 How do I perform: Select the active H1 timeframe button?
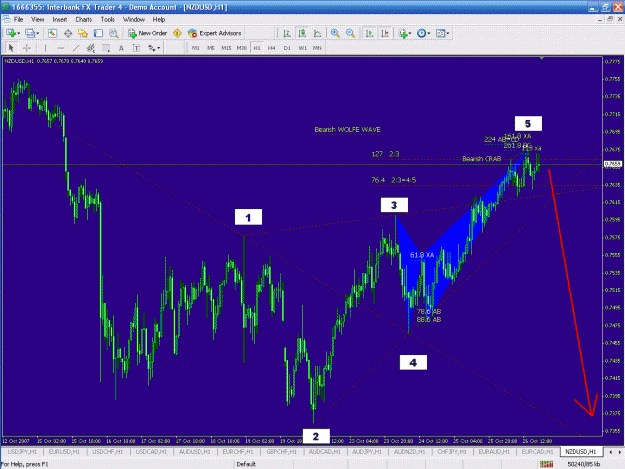pyautogui.click(x=257, y=48)
